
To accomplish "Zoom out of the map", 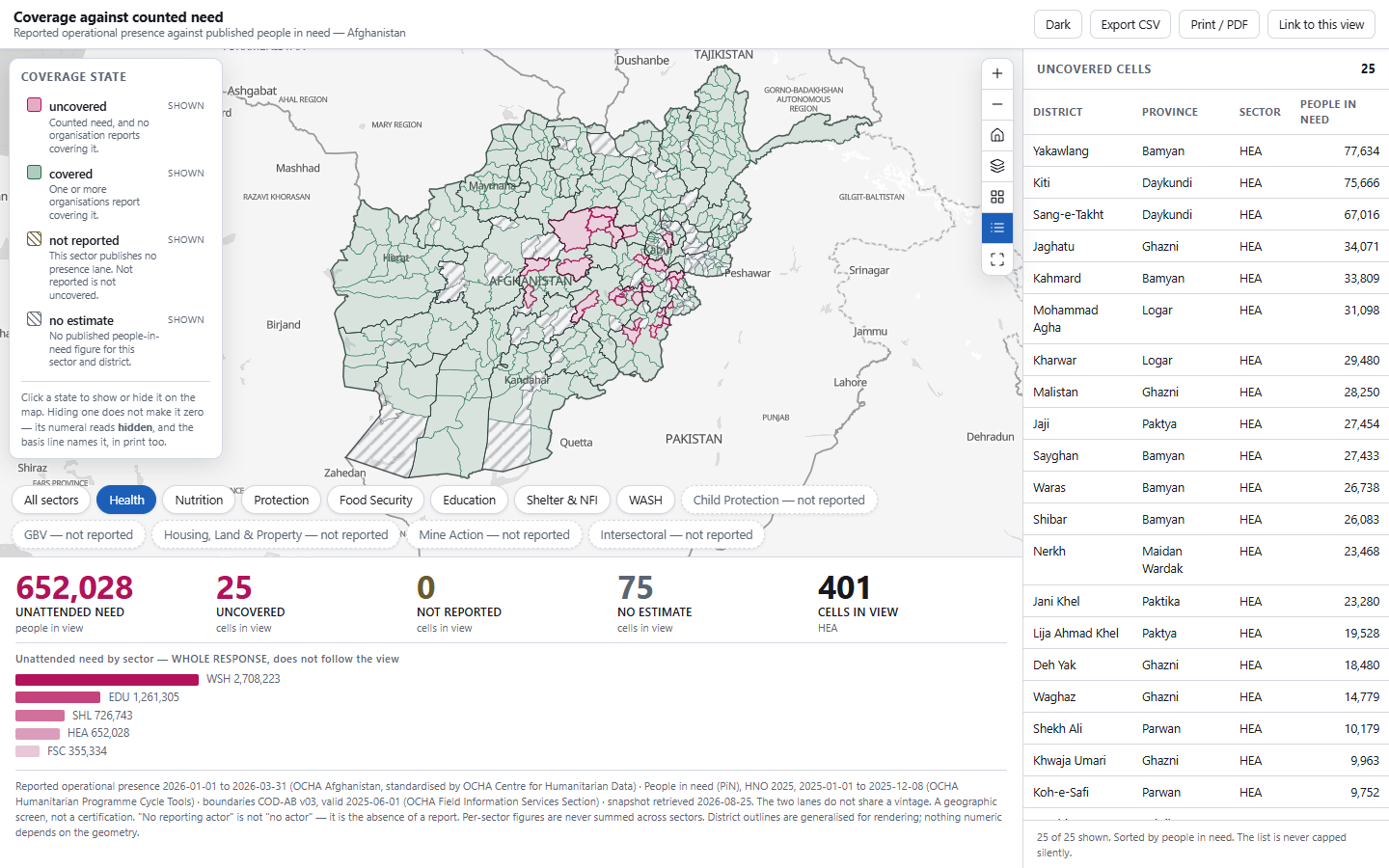I will point(997,104).
